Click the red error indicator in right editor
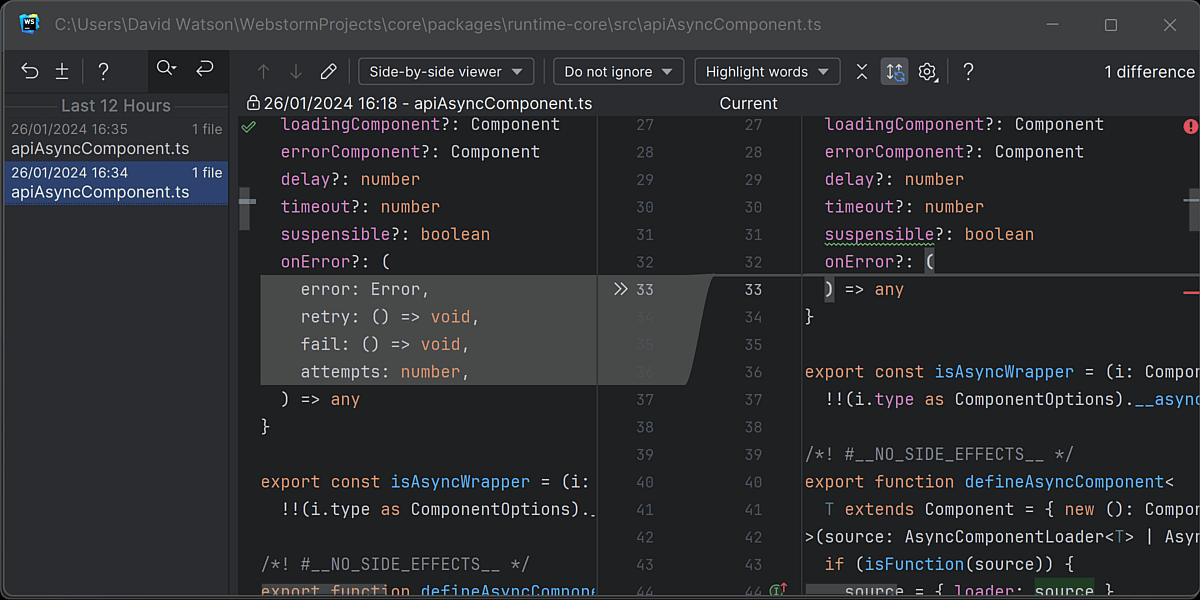 click(1190, 126)
